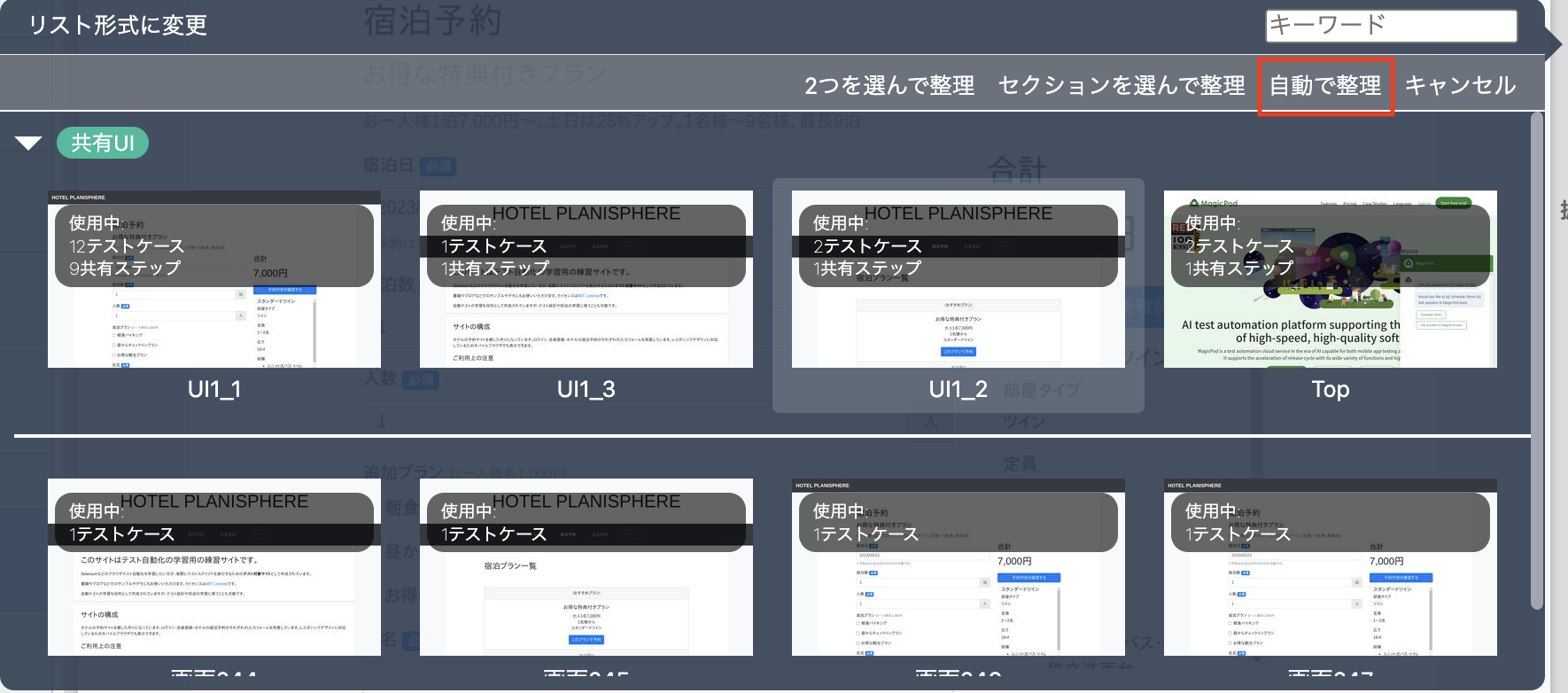Open the first thumbnail in the second row
This screenshot has height=693, width=1568.
(x=214, y=567)
